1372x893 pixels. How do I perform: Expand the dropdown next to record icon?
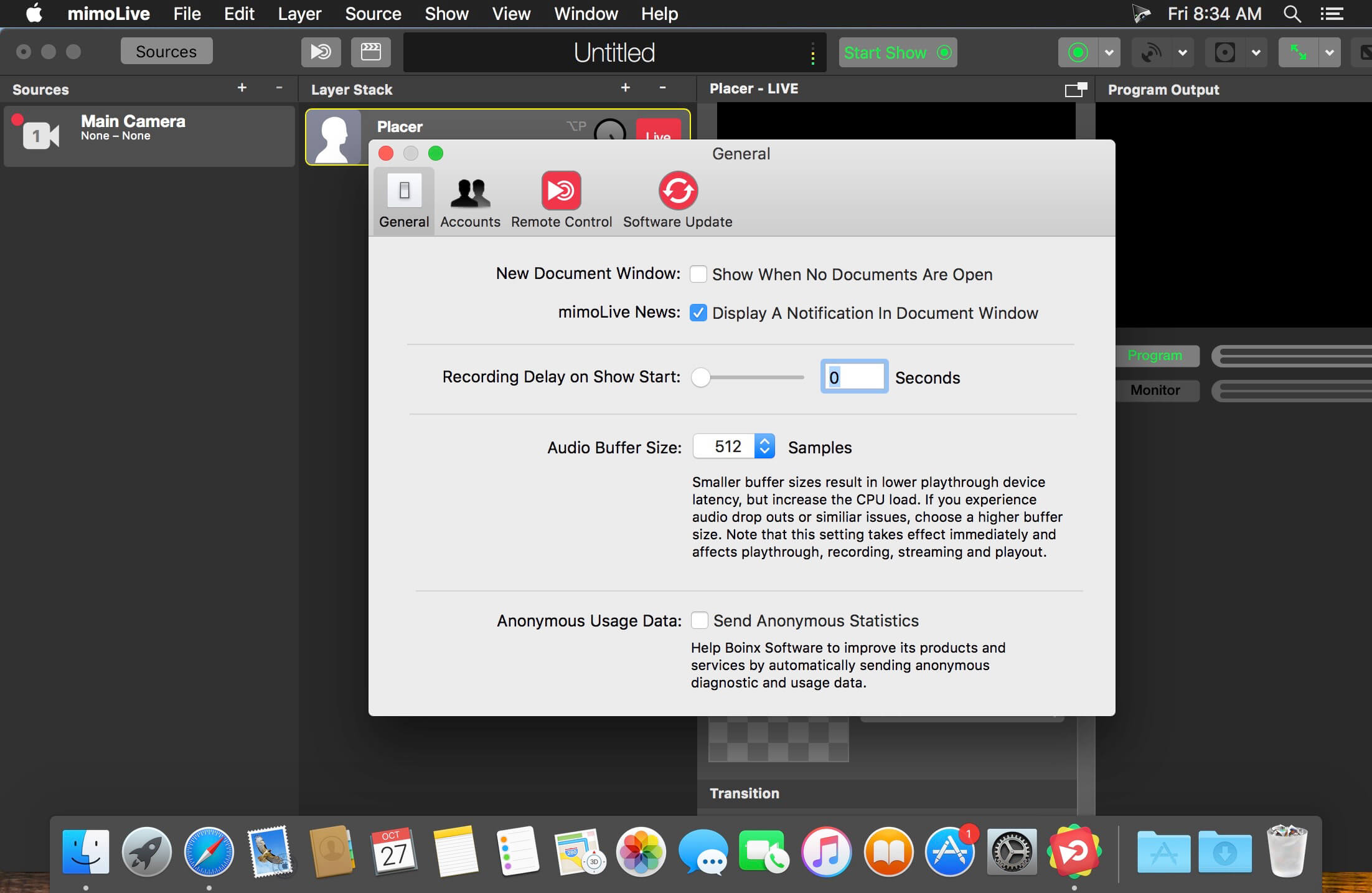(x=1109, y=52)
